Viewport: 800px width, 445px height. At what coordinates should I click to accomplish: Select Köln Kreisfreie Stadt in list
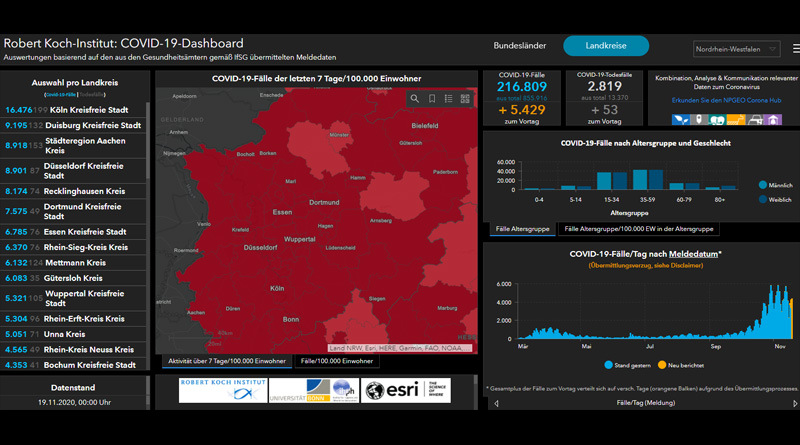pyautogui.click(x=73, y=110)
